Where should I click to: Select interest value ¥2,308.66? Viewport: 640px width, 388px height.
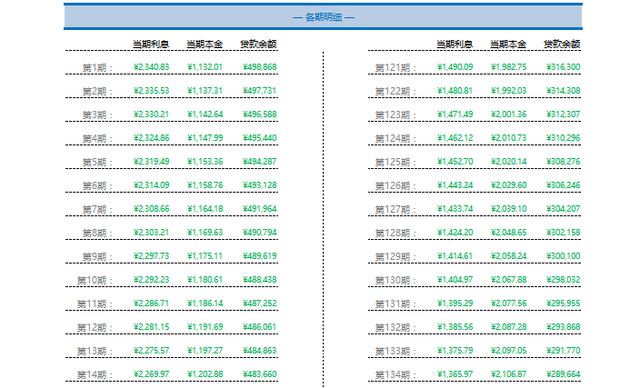[151, 209]
